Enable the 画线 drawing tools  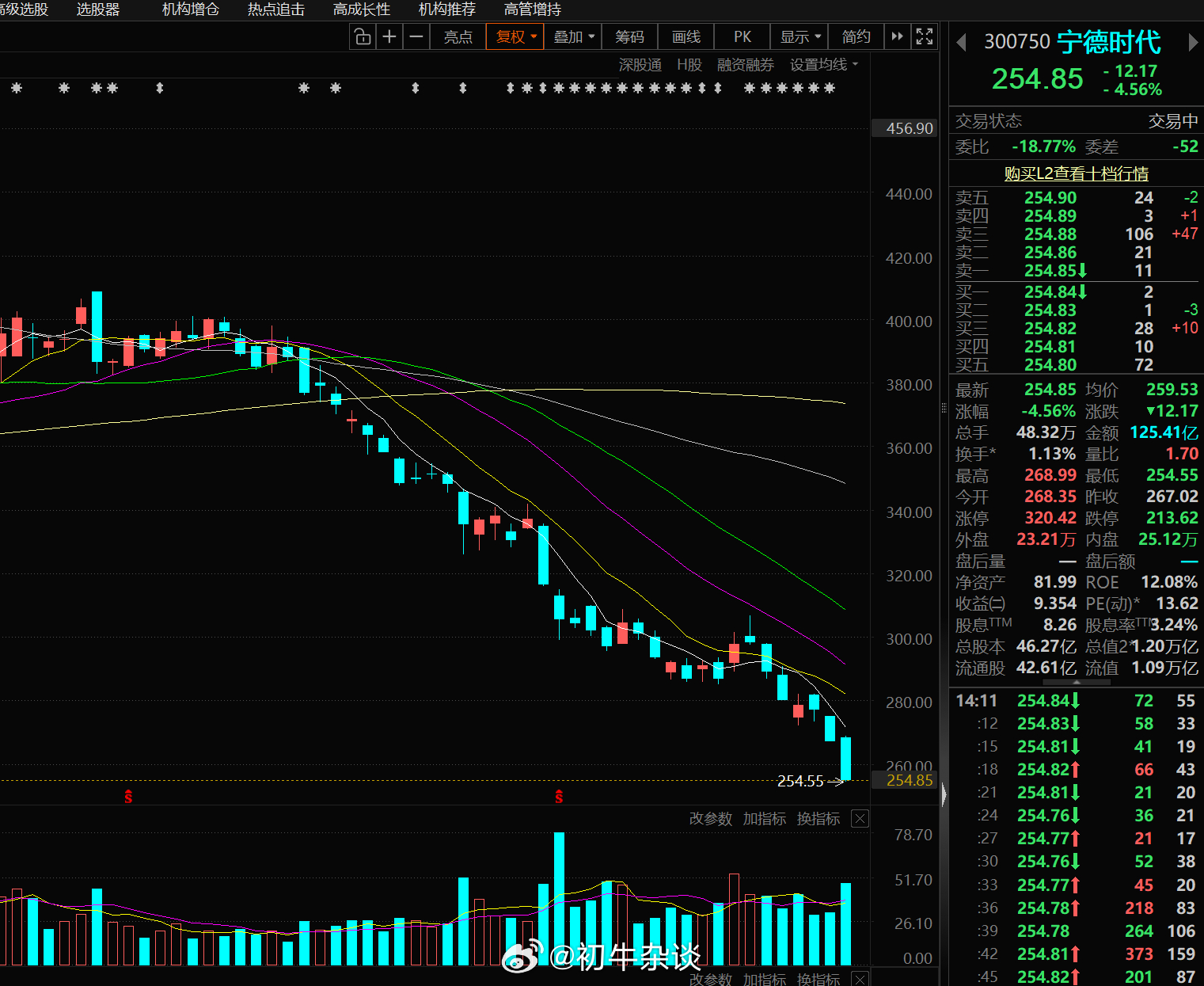(x=686, y=36)
